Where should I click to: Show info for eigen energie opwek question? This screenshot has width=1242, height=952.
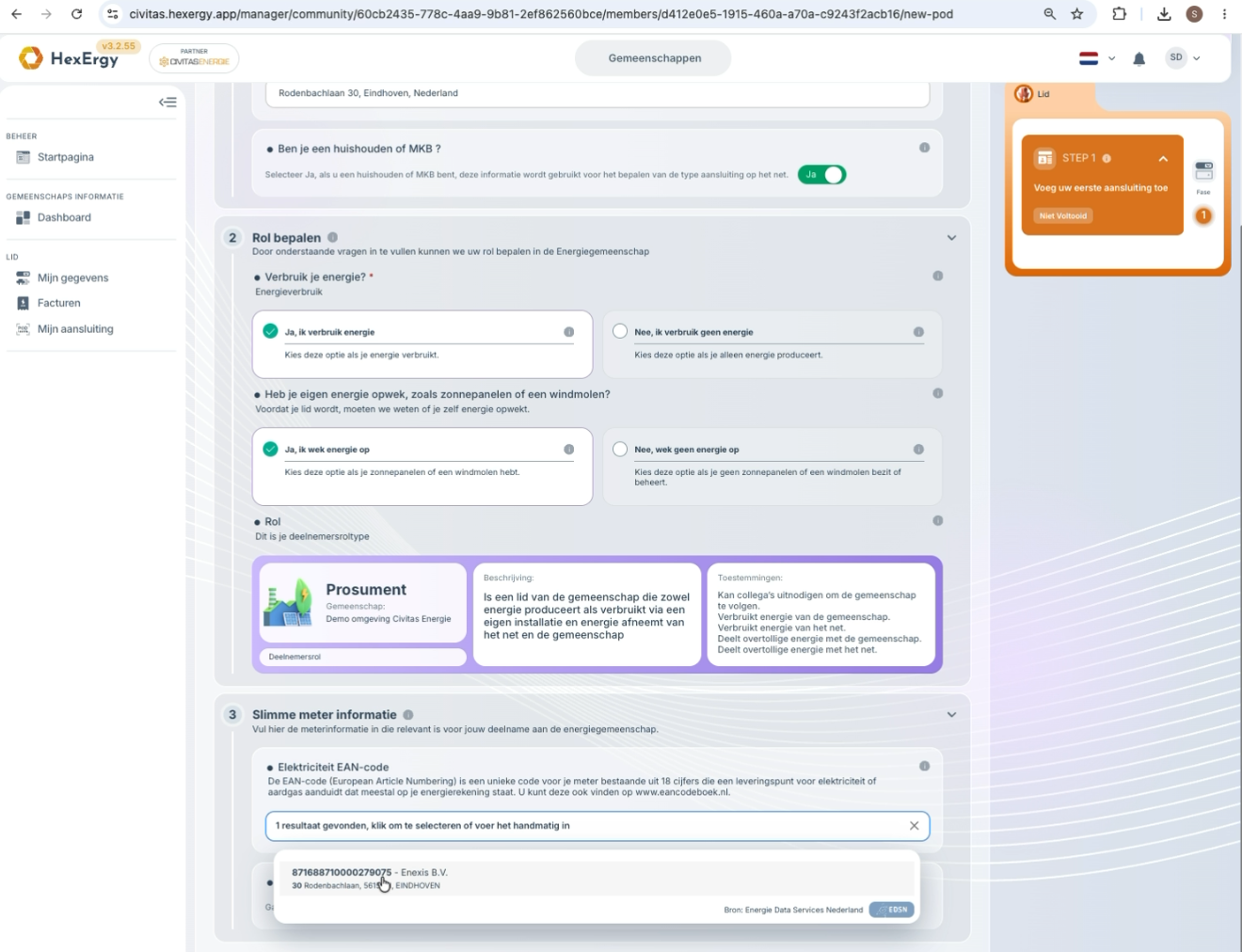point(937,393)
